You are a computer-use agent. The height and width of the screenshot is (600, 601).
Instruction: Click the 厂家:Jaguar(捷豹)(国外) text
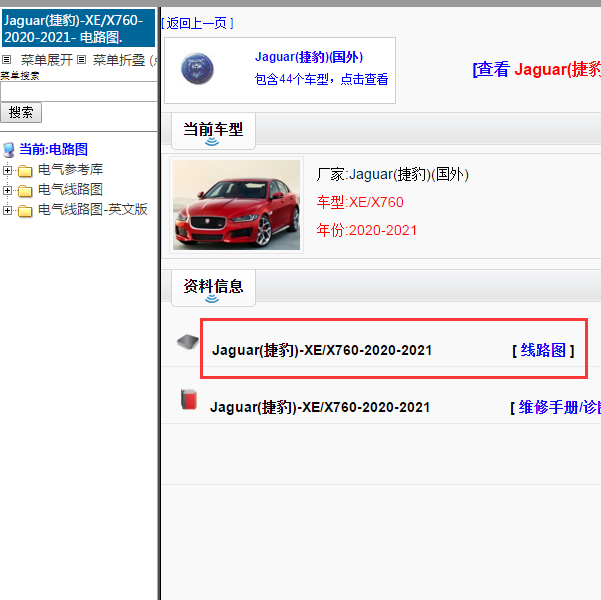point(392,174)
